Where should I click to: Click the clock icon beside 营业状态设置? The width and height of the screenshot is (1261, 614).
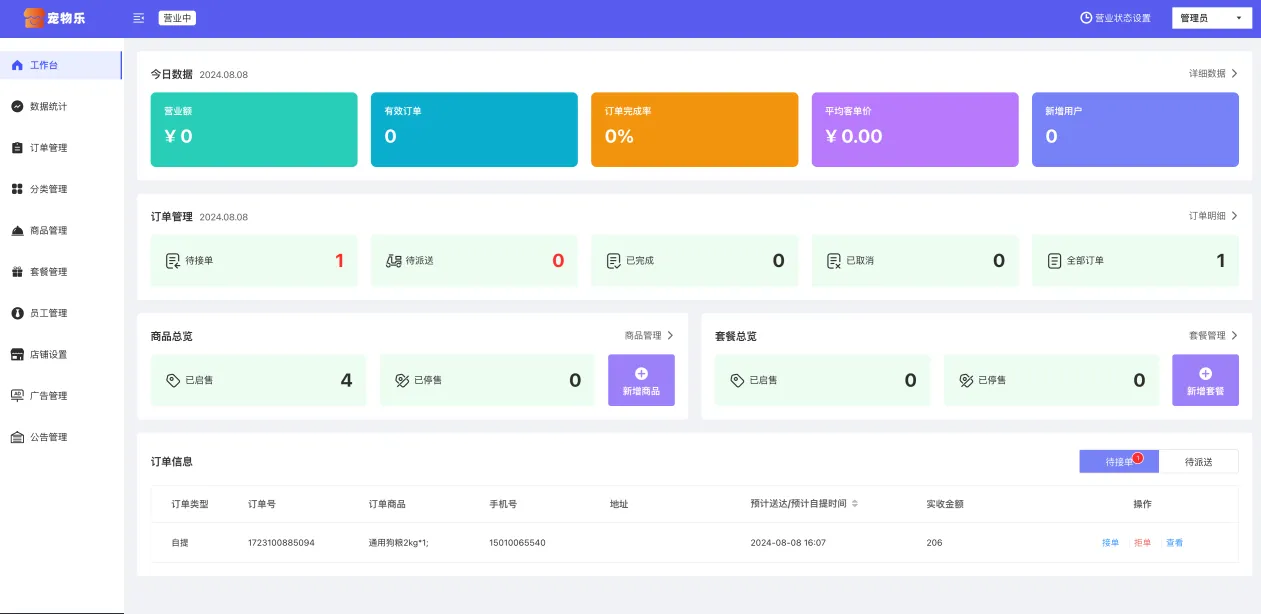click(x=1086, y=18)
